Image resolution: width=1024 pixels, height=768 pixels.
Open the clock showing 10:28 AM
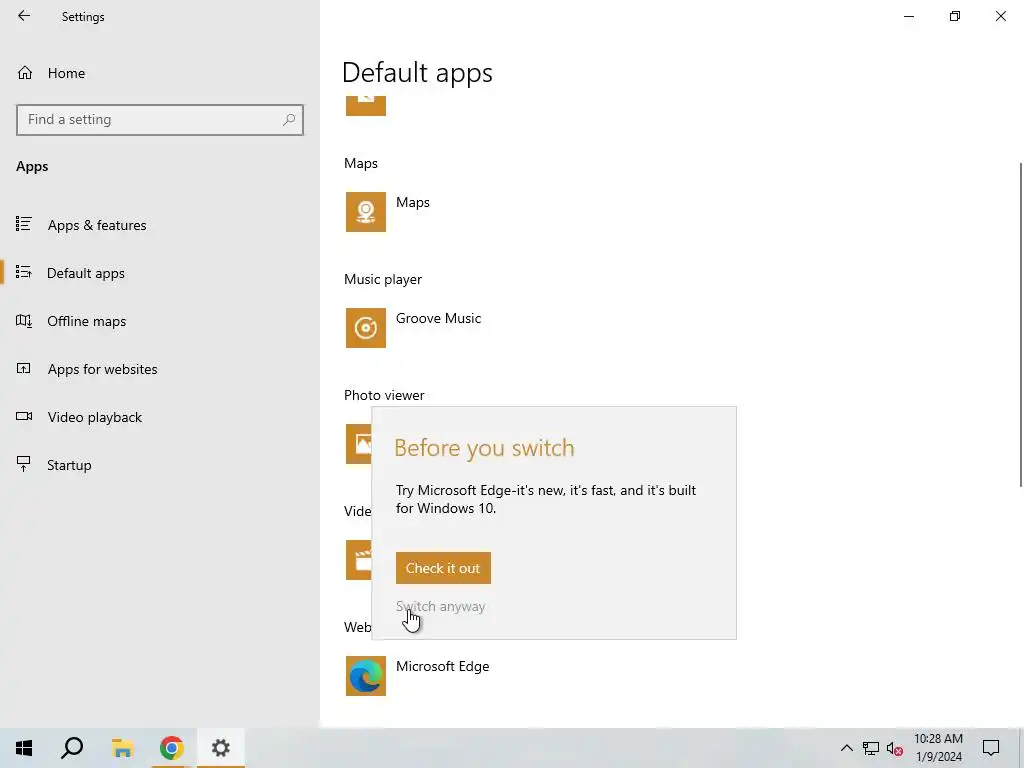pyautogui.click(x=938, y=748)
